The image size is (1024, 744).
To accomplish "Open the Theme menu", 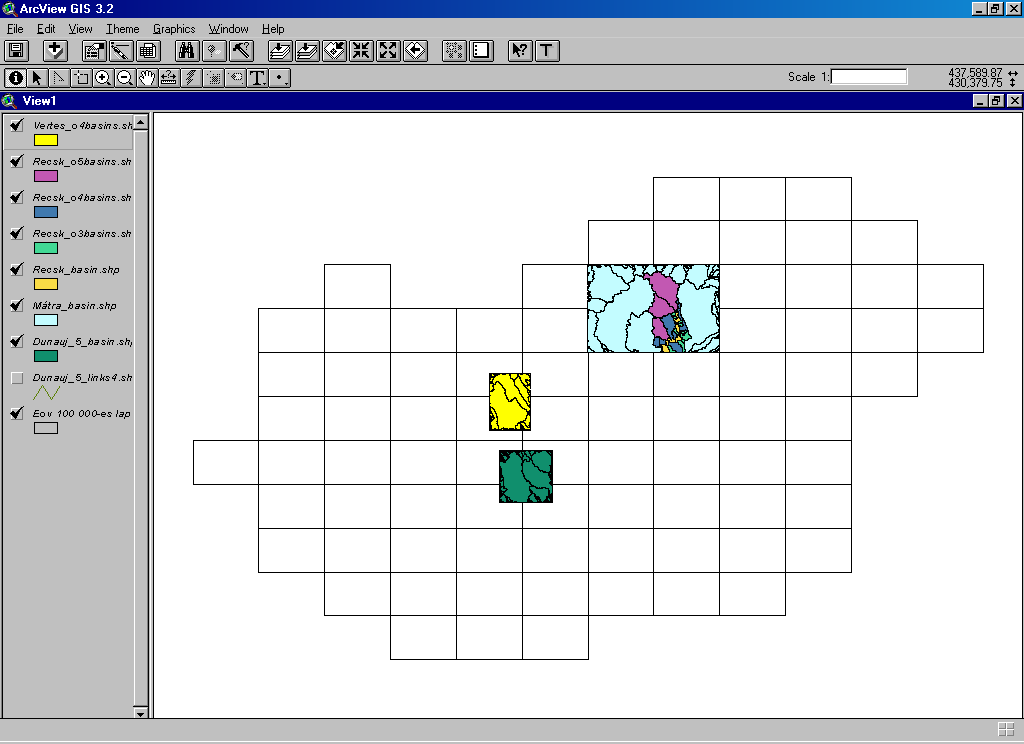I will point(123,29).
